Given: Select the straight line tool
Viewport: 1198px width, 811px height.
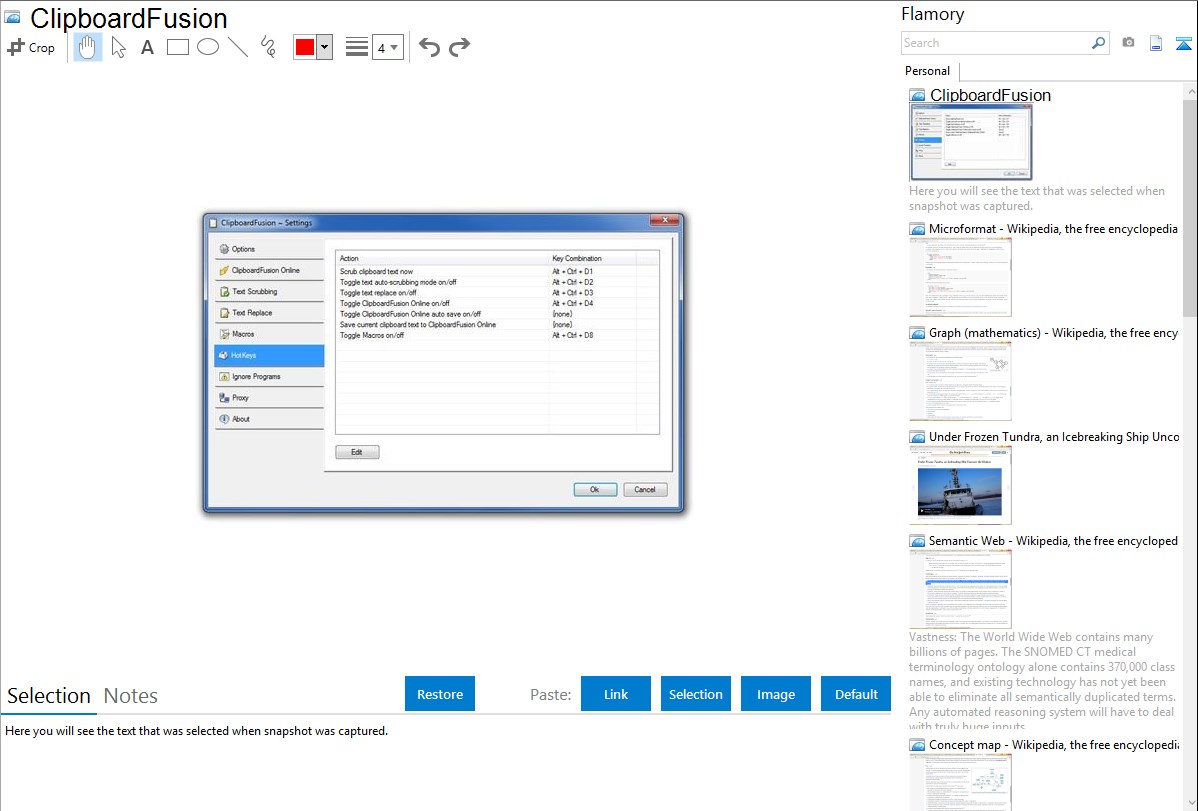Looking at the screenshot, I should point(238,47).
